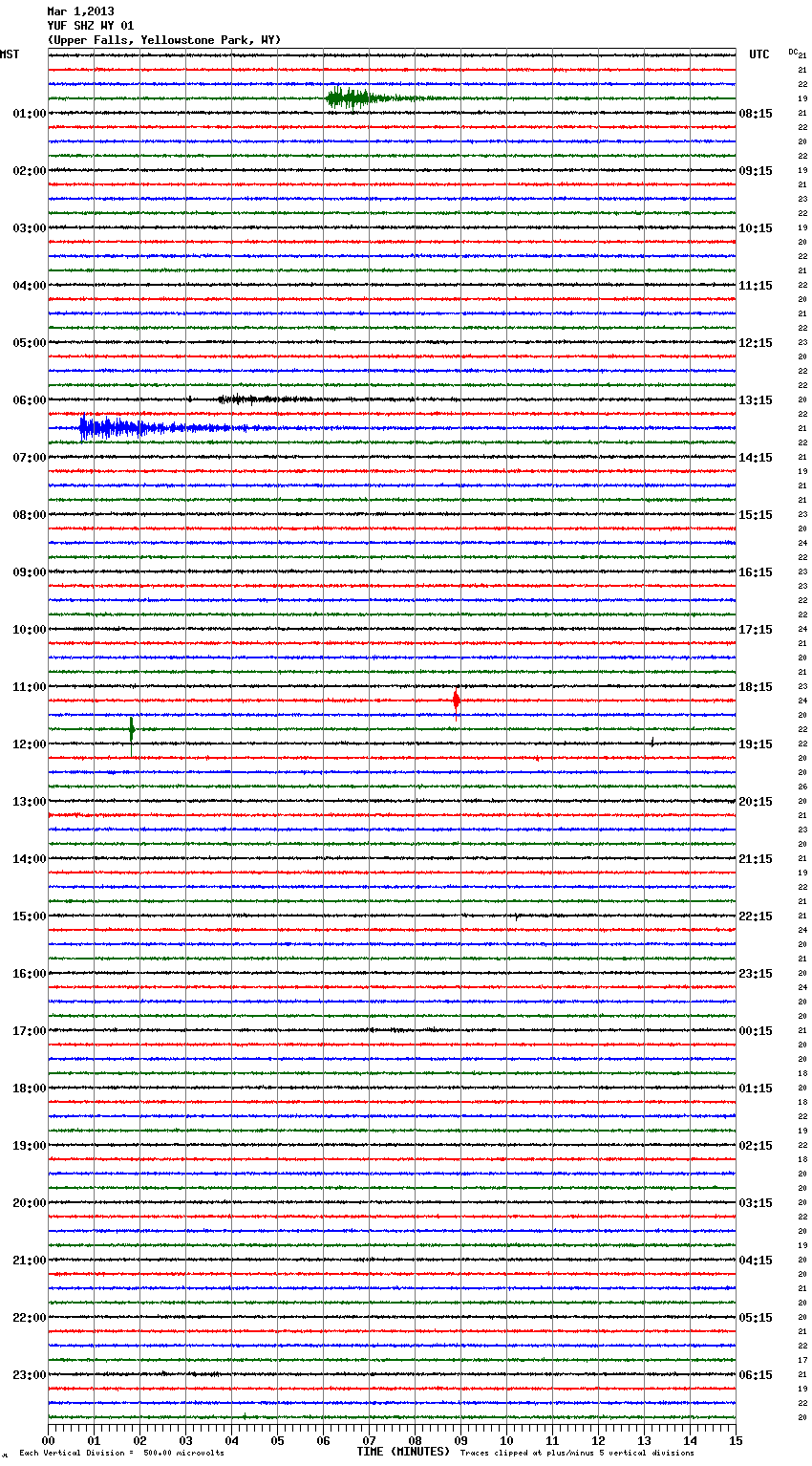Click the 13:15 UTC time label
Viewport: 812px width, 1466px height.
[756, 400]
